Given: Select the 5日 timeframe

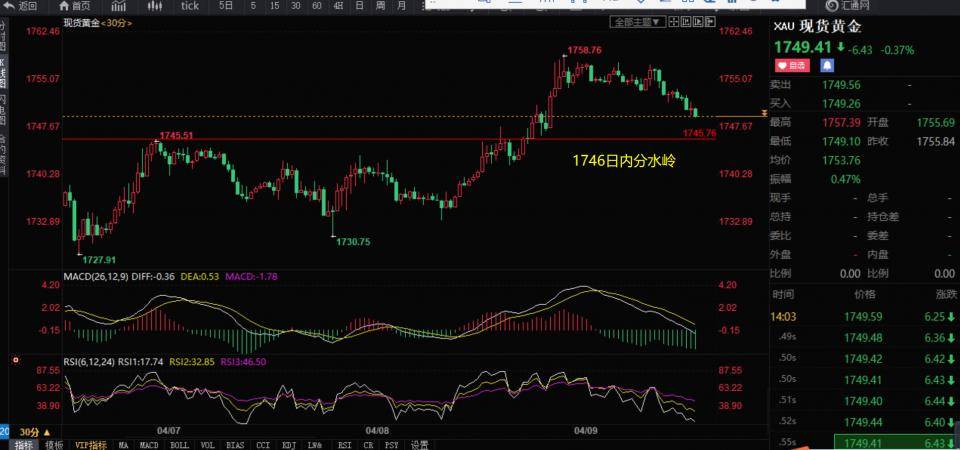Looking at the screenshot, I should [x=227, y=6].
